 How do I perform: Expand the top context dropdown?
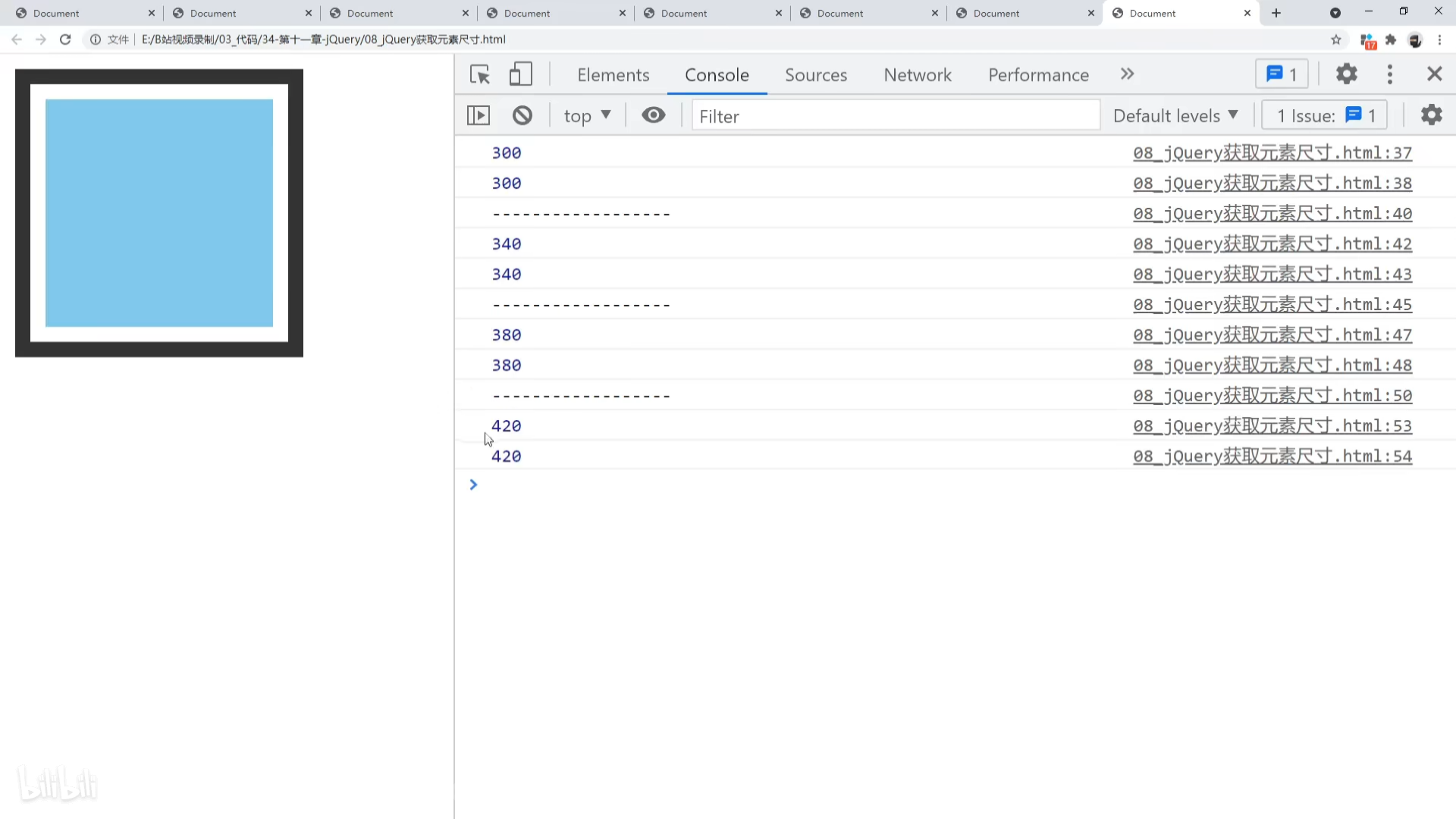[x=587, y=115]
